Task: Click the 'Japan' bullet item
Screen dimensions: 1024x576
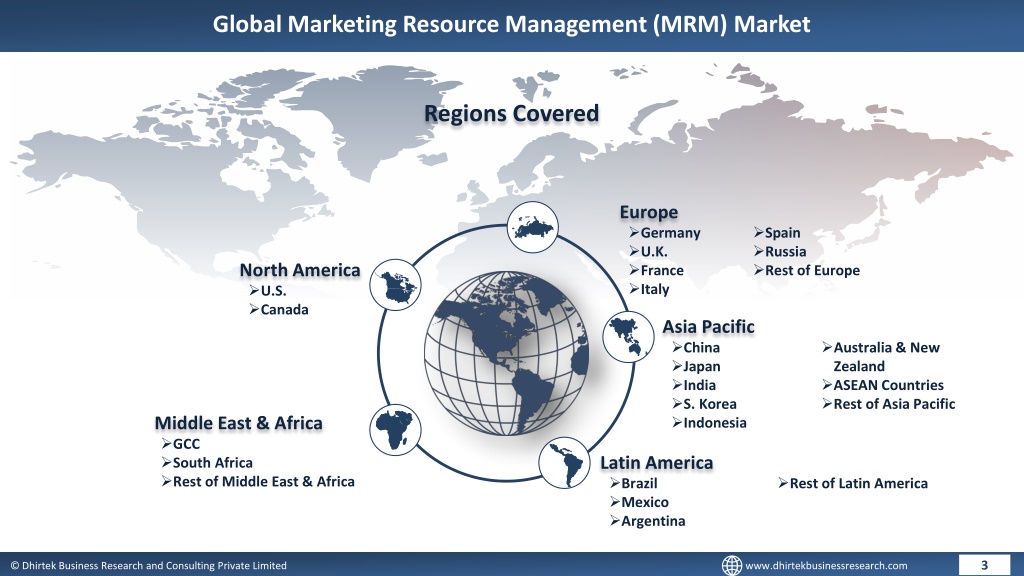Action: (696, 367)
